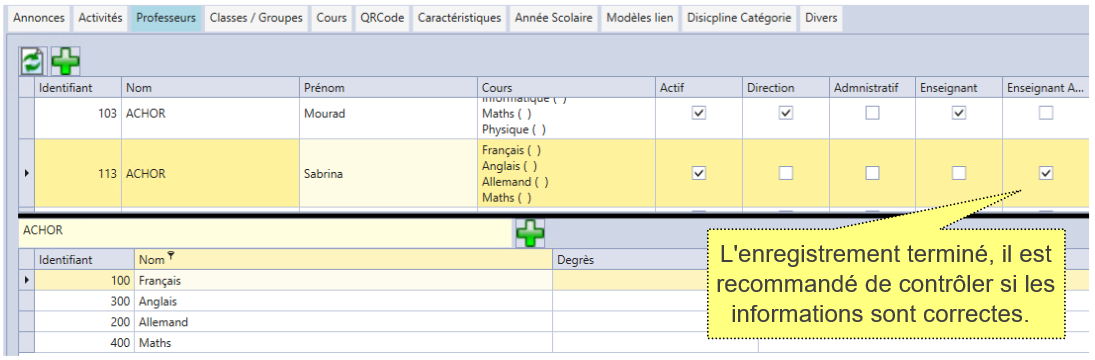Click the Direction column header
Screen dimensions: 1095x360
point(786,88)
